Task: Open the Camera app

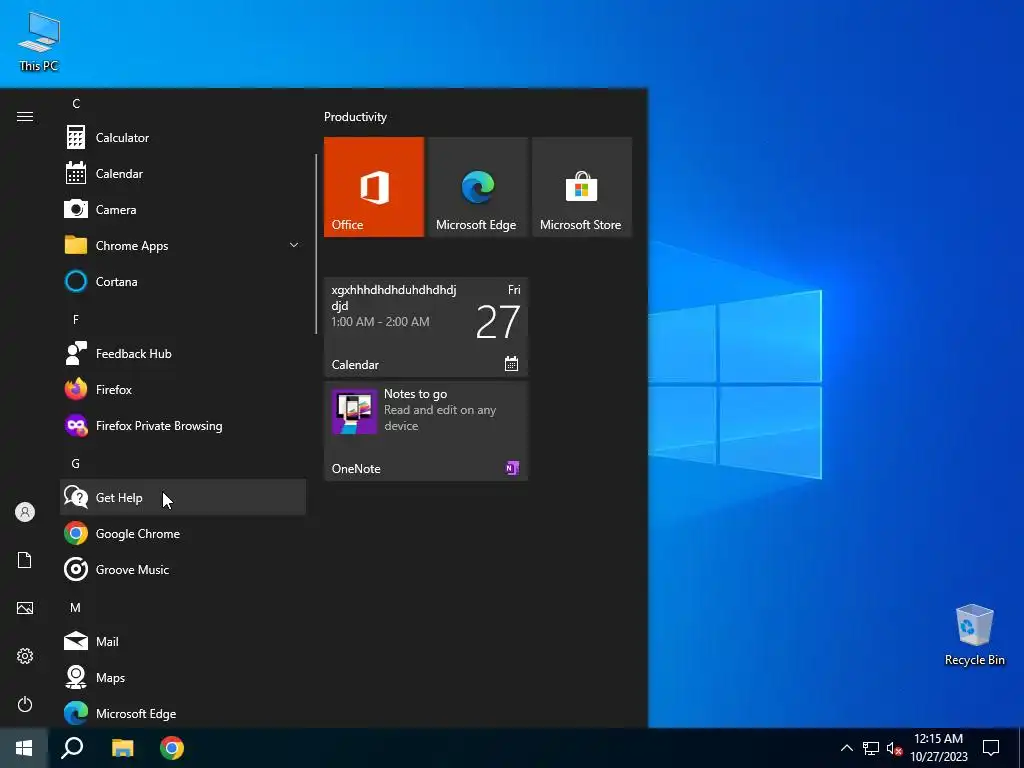Action: tap(183, 210)
